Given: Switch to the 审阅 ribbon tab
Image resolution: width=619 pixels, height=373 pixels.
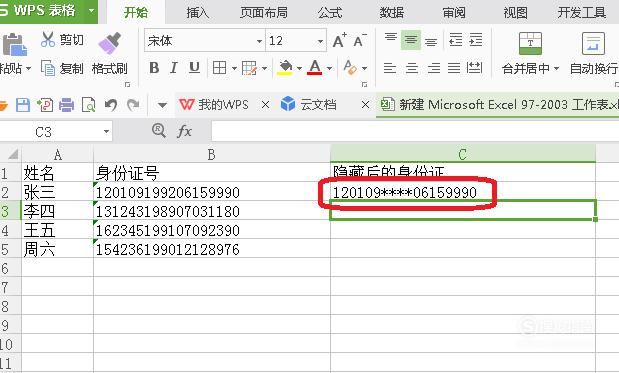Looking at the screenshot, I should 454,13.
